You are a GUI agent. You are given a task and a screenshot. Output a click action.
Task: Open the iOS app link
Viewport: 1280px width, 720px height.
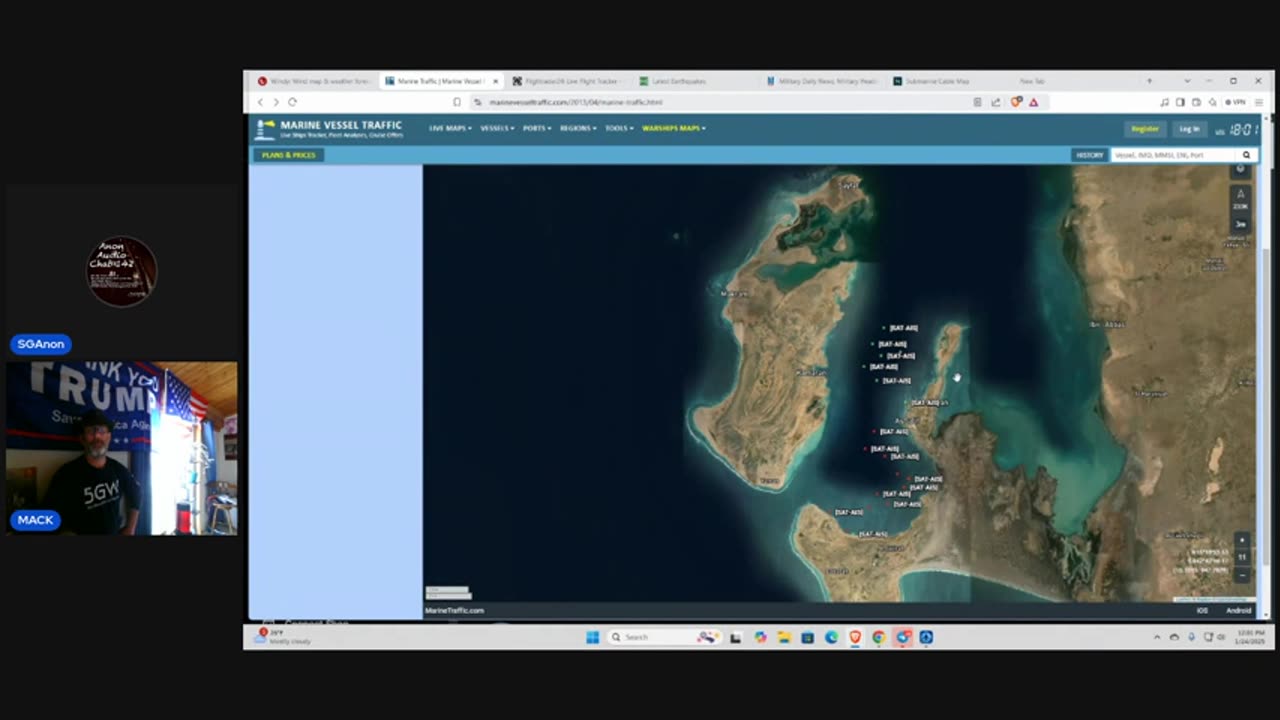(x=1202, y=610)
